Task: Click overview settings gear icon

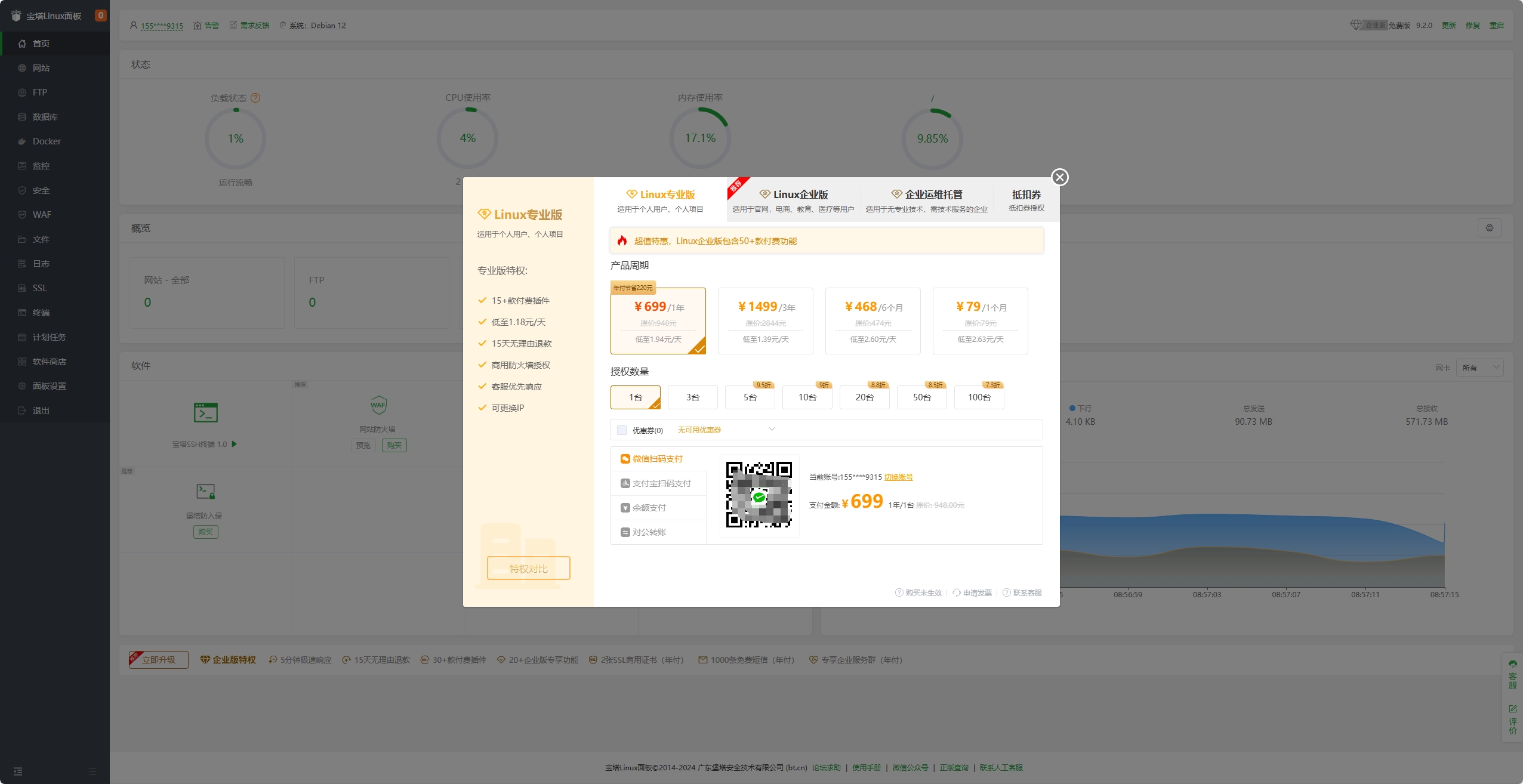Action: 1489,228
